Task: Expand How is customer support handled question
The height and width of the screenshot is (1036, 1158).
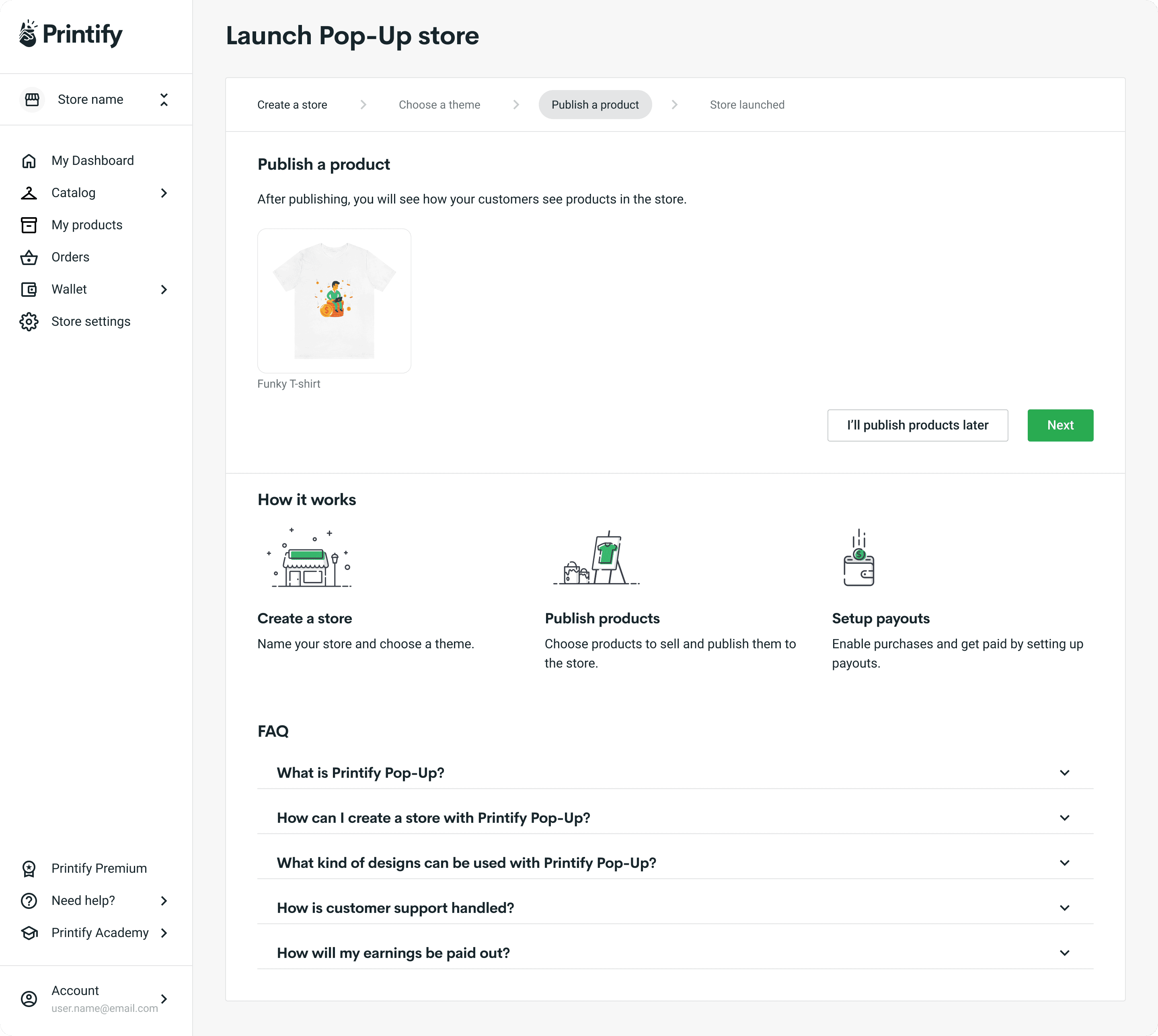Action: pos(675,908)
